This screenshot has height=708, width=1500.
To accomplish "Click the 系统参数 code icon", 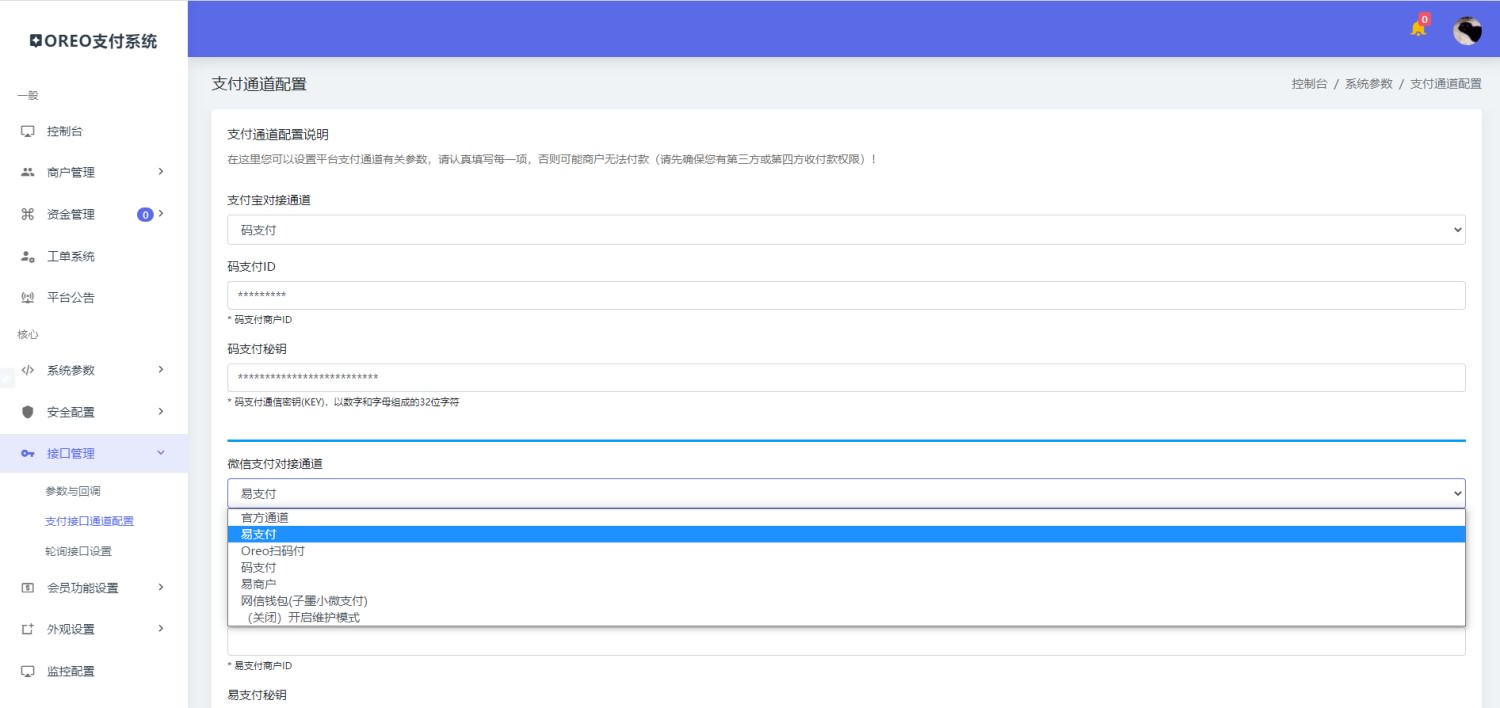I will (x=28, y=370).
